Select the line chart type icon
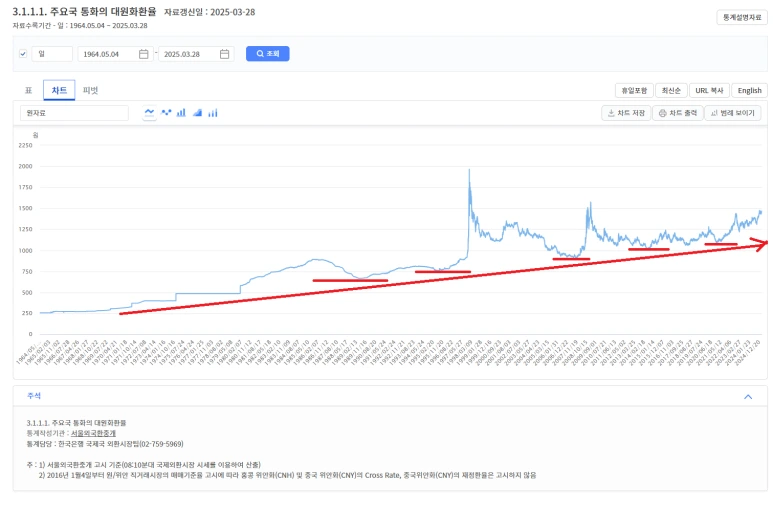The height and width of the screenshot is (531, 773). [149, 113]
